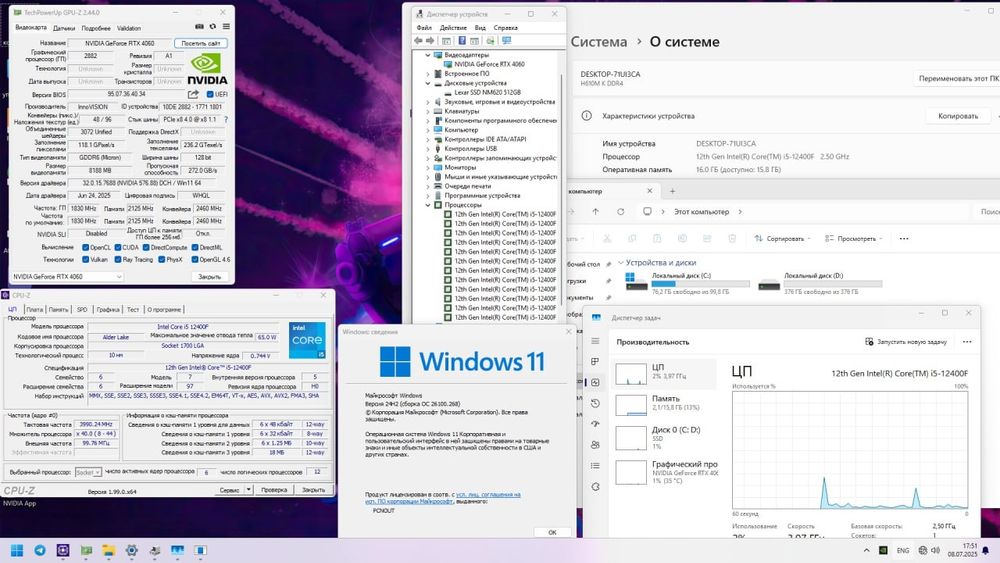Open the GPU selection dropdown in GPU-Z
Image resolution: width=1000 pixels, height=563 pixels.
[x=66, y=277]
